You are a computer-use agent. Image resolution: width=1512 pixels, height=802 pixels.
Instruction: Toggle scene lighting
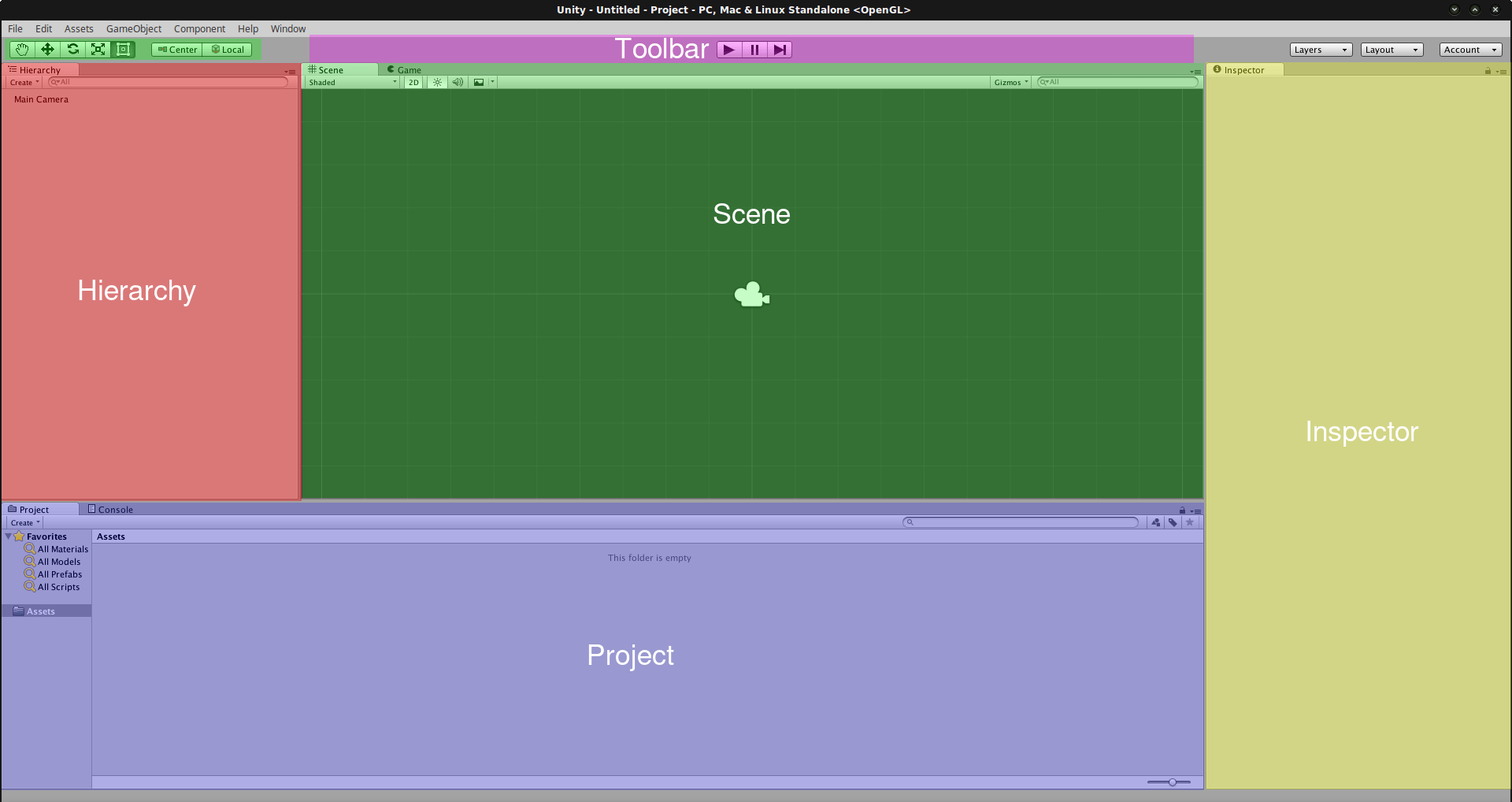coord(437,82)
